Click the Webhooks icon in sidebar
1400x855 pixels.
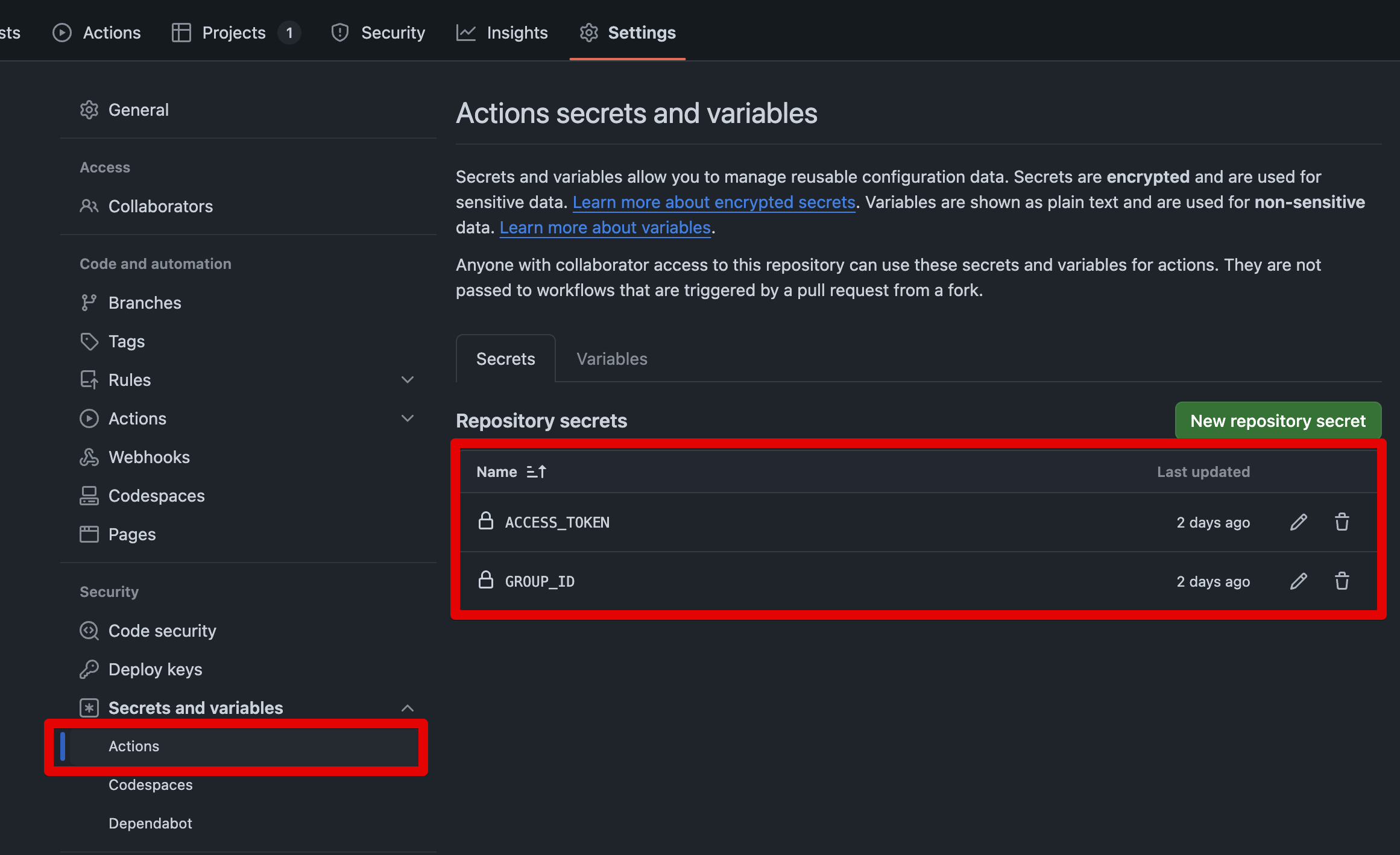tap(89, 457)
